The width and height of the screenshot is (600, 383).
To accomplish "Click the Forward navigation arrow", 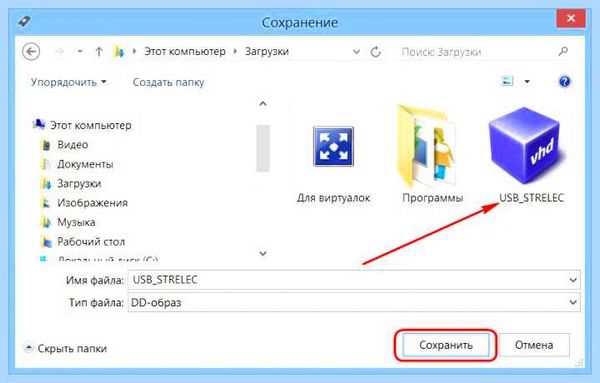I will pos(59,51).
